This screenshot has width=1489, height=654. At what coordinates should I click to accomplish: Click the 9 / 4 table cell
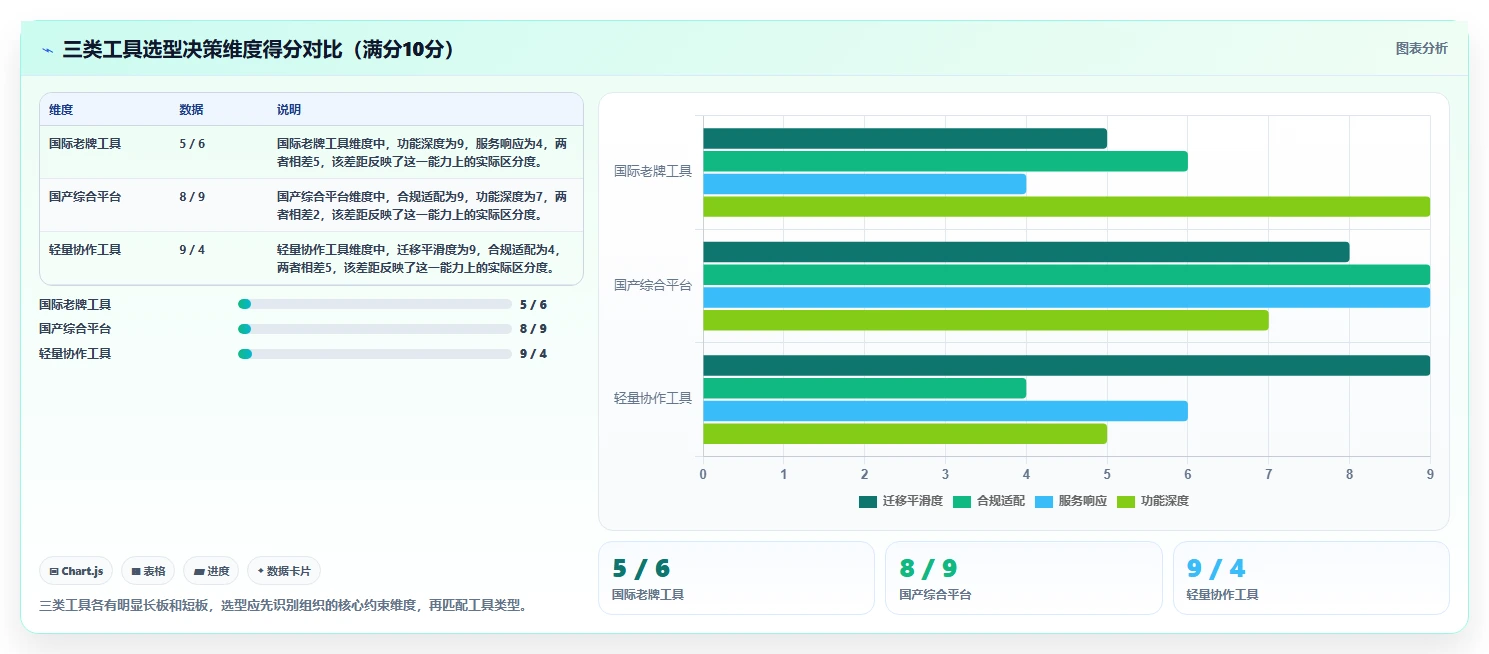[x=192, y=250]
